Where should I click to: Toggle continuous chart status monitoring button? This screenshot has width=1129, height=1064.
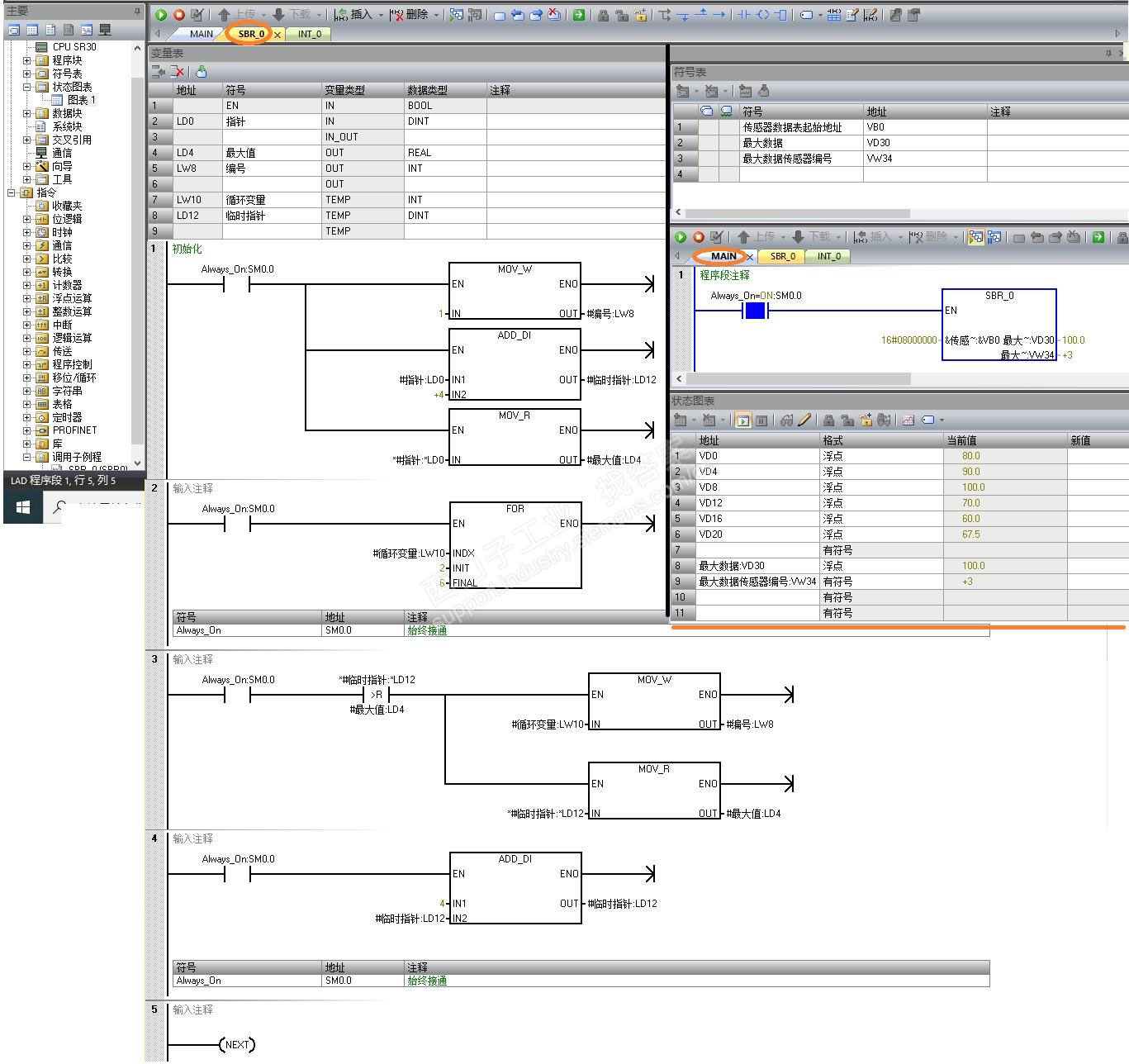[x=742, y=420]
